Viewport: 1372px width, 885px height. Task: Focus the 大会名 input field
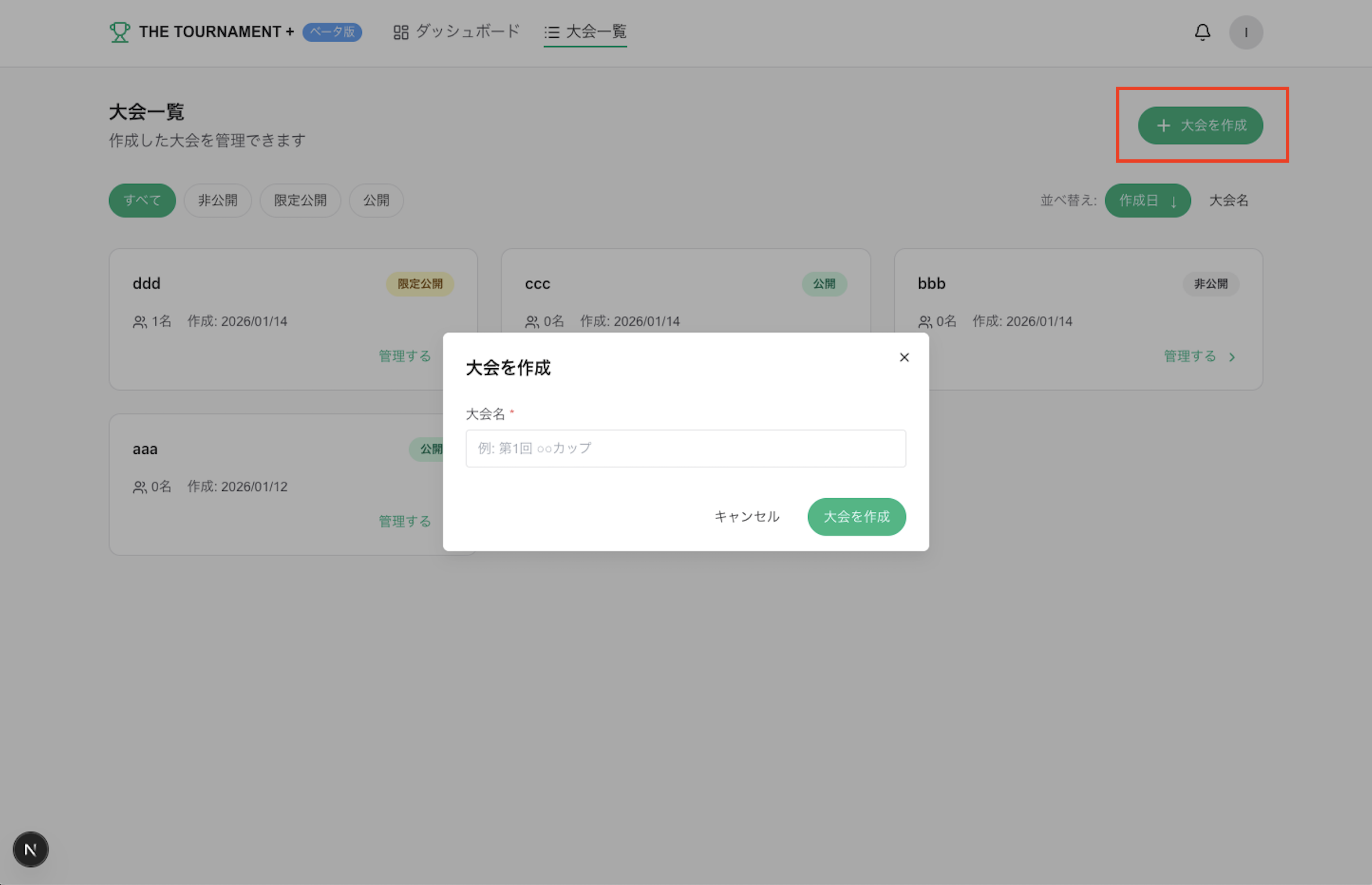tap(685, 448)
